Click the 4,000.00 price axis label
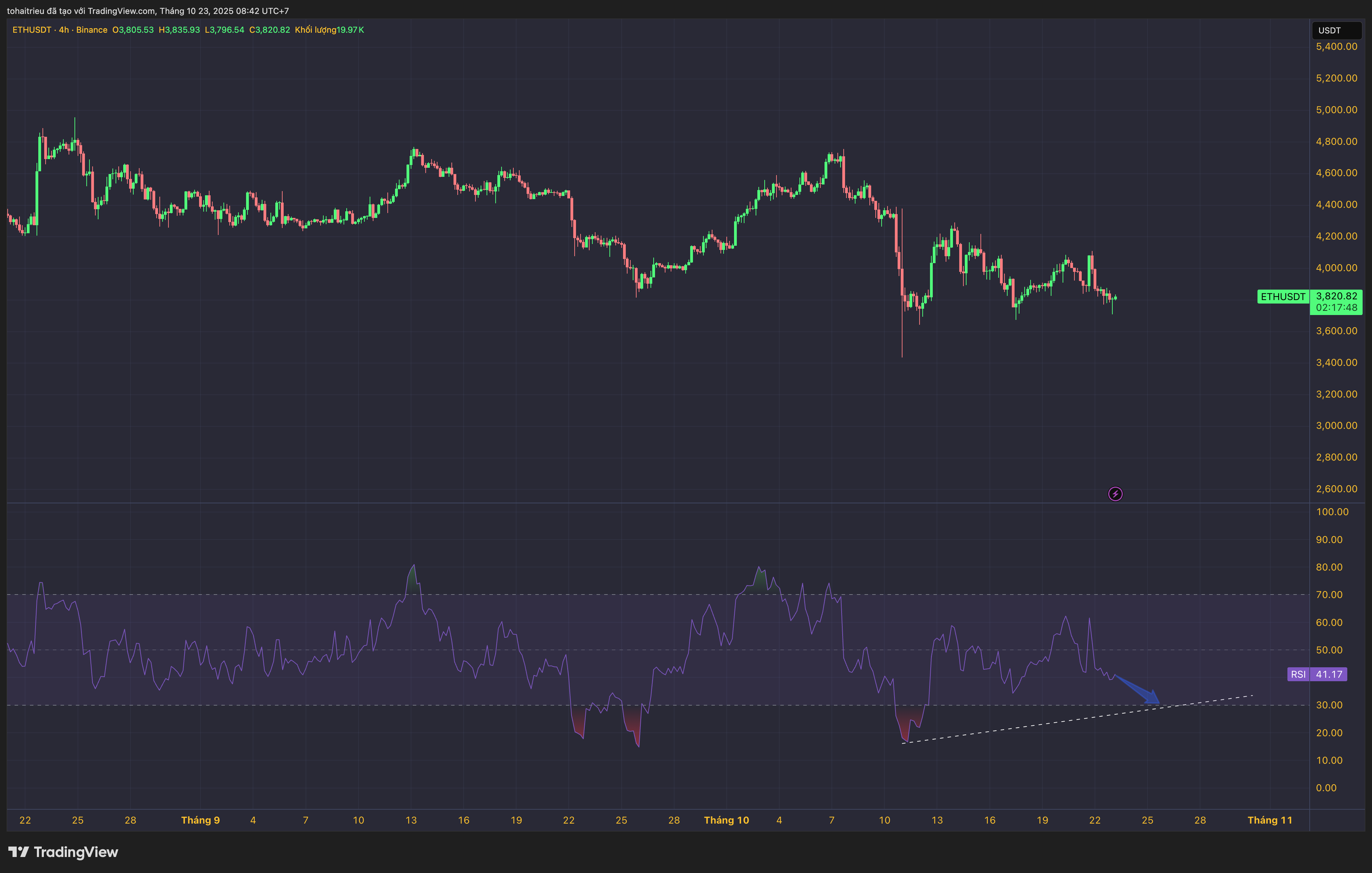Image resolution: width=1372 pixels, height=873 pixels. (1336, 268)
